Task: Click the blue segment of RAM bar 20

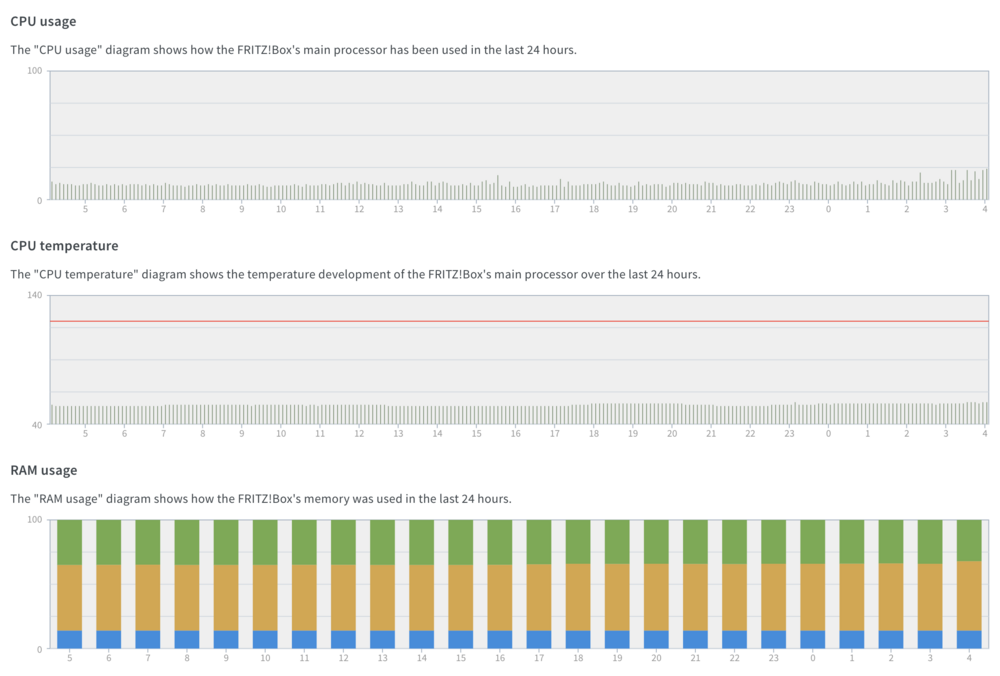Action: 656,640
